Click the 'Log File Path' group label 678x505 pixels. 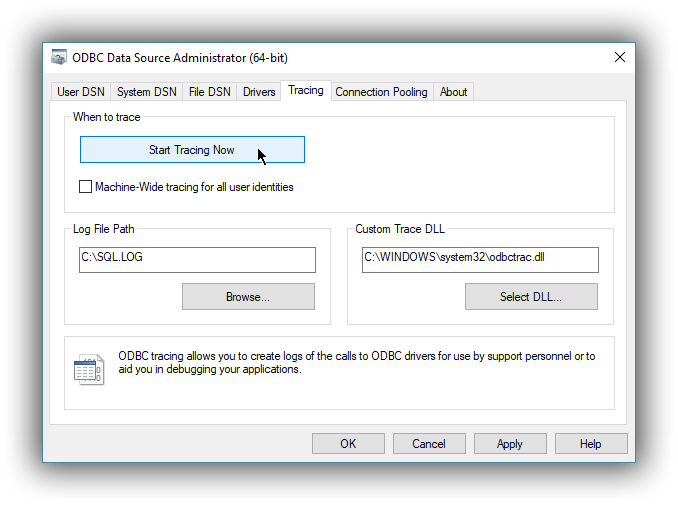[103, 229]
